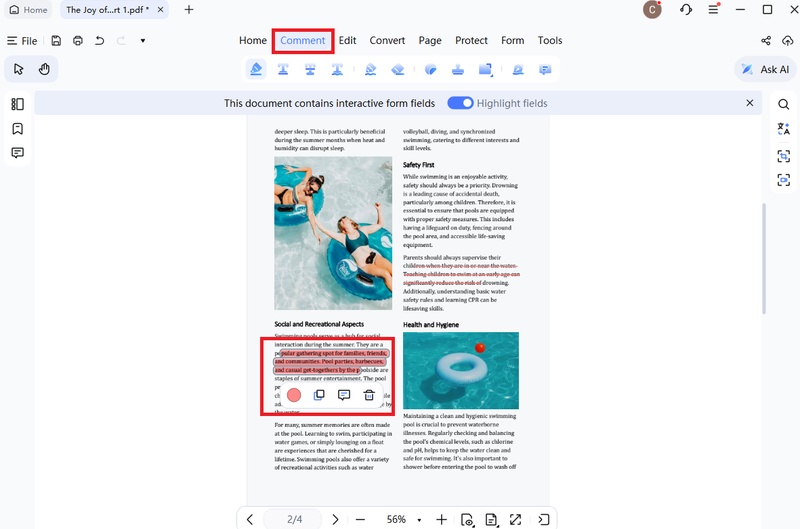Delete the highlight using trash icon
The image size is (800, 529).
tap(369, 395)
